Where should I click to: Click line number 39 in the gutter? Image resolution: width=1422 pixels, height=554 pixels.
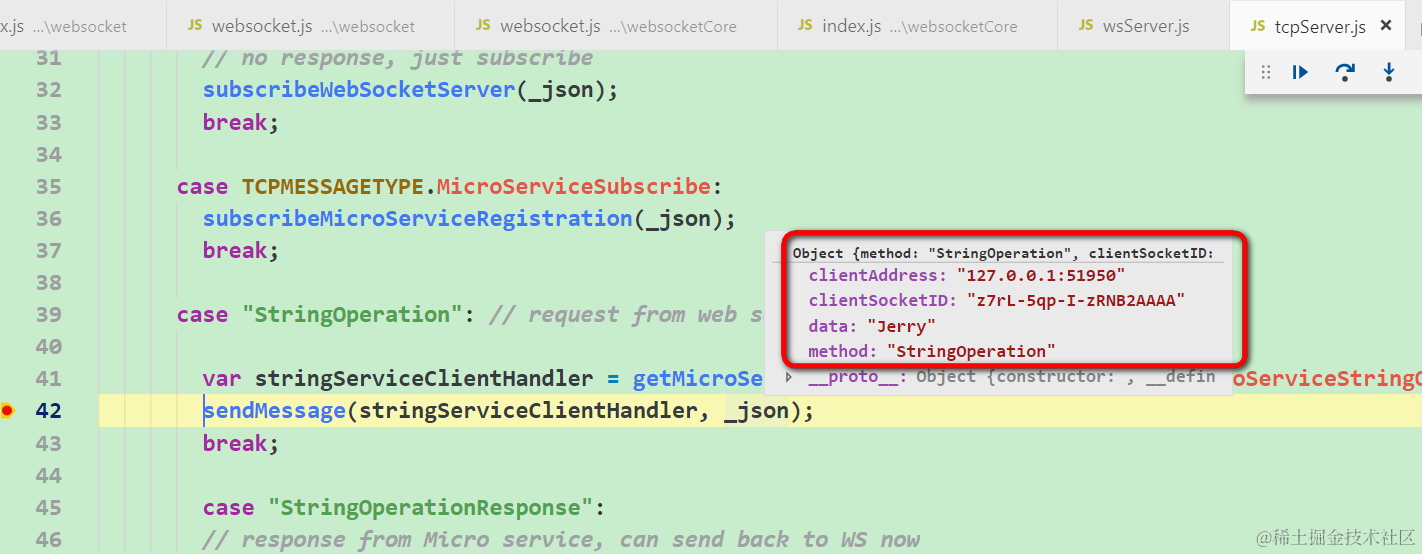[x=48, y=314]
